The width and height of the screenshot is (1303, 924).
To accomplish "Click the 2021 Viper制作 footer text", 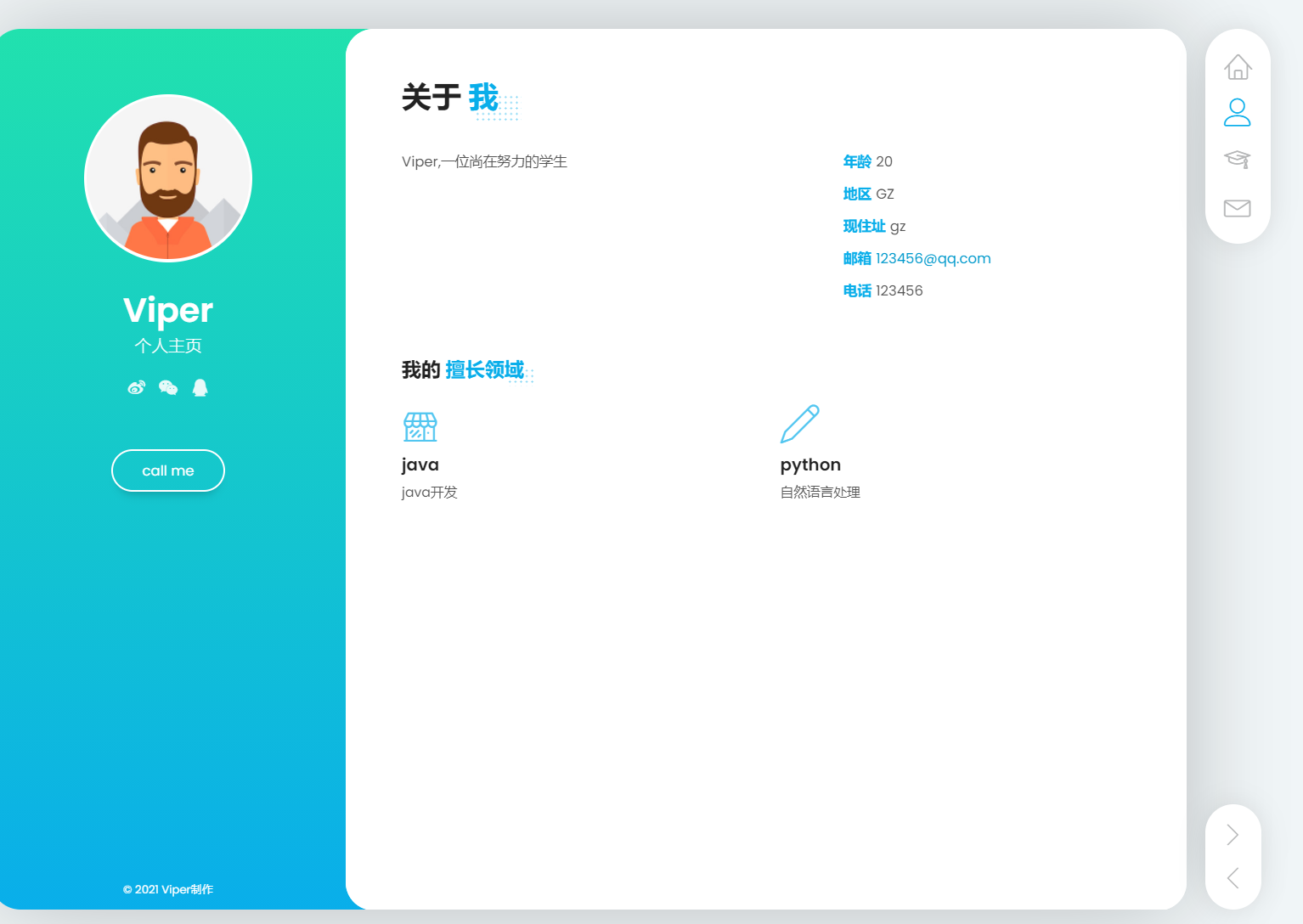I will pos(168,889).
